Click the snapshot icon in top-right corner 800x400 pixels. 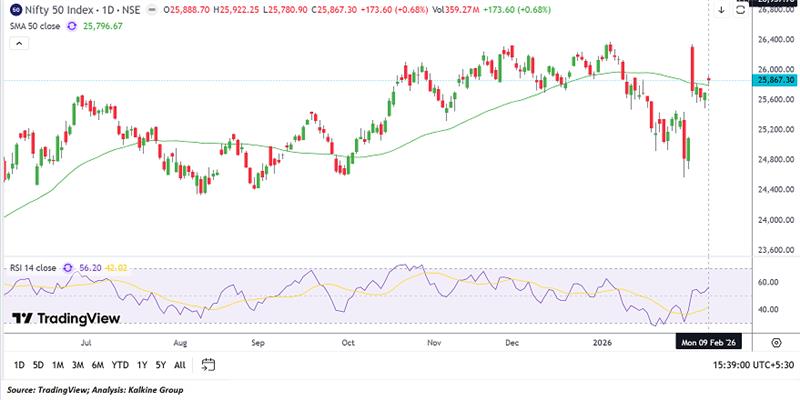741,8
